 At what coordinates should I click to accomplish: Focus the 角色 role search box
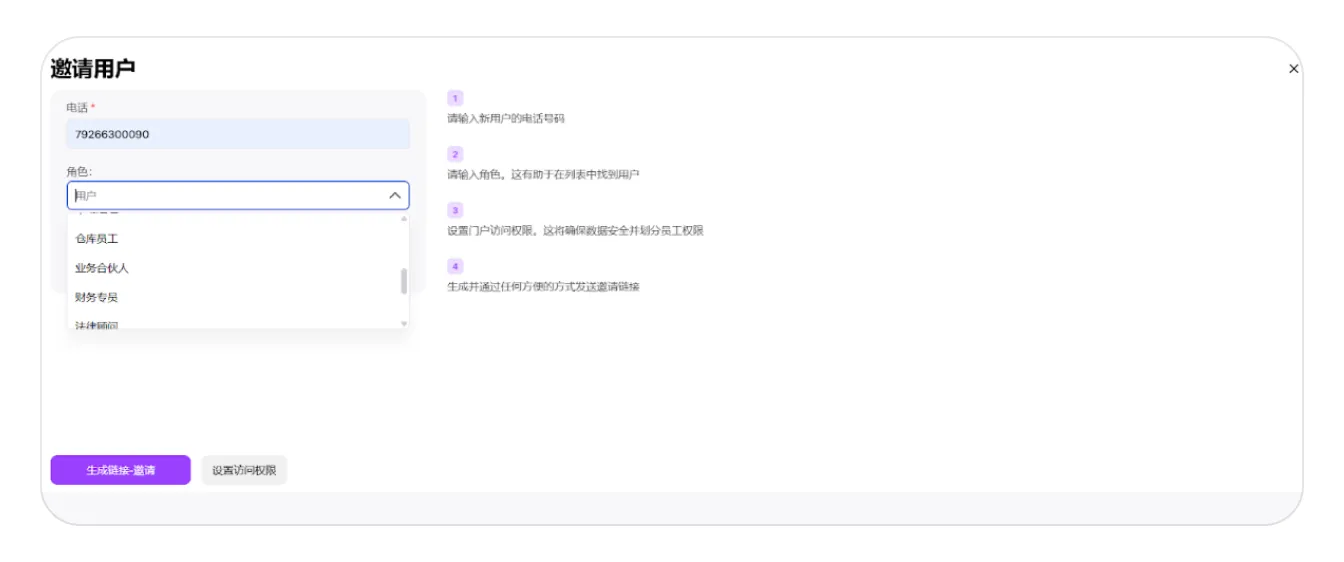225,196
